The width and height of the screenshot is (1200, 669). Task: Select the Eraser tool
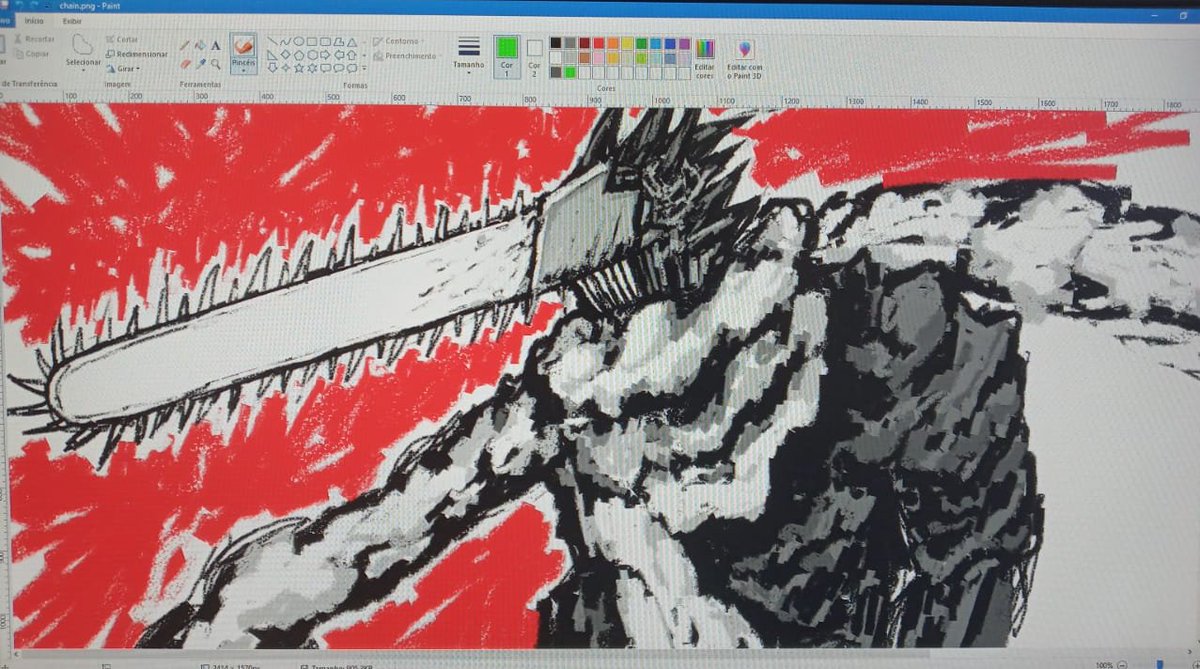point(185,64)
